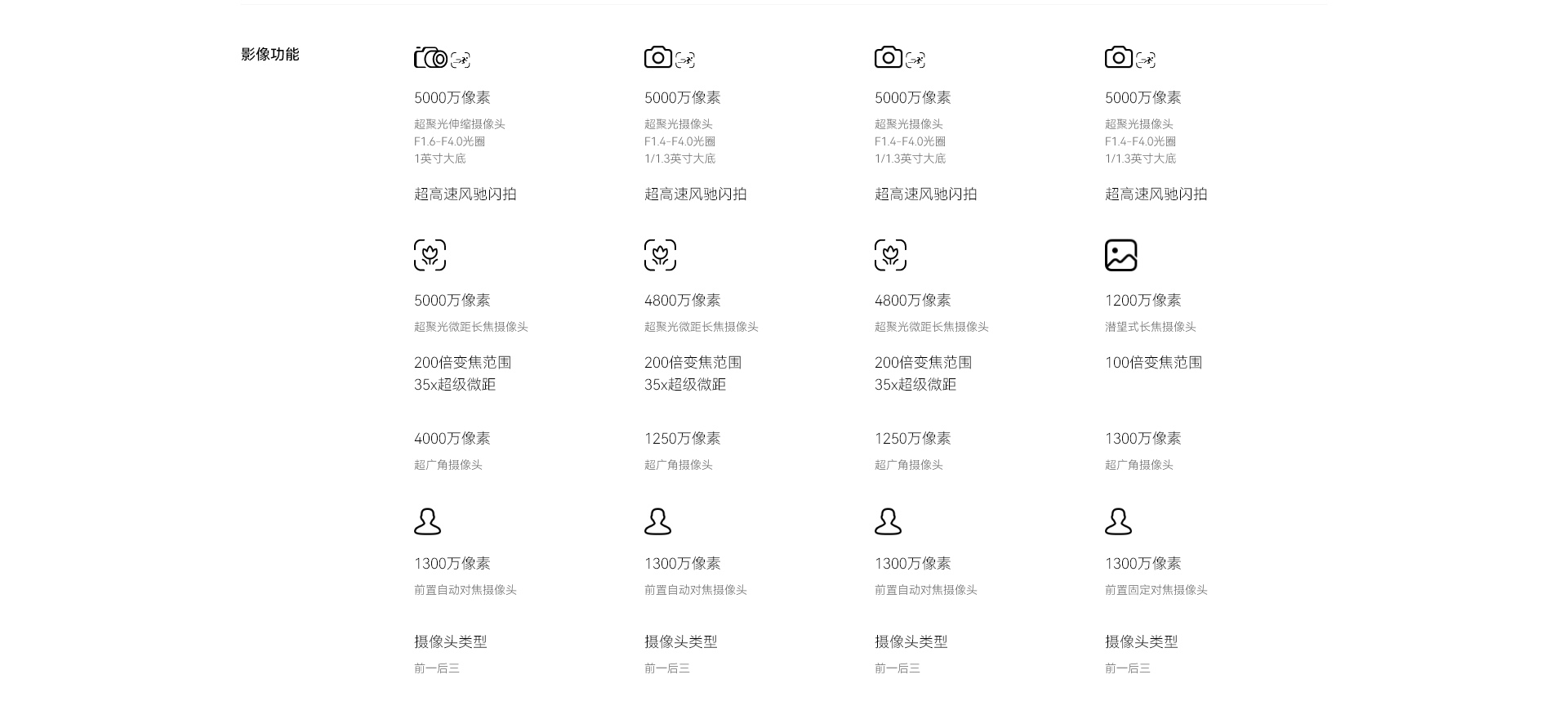The image size is (1568, 706).
Task: Click the macro flower icon above 5000万像素
Action: (430, 255)
